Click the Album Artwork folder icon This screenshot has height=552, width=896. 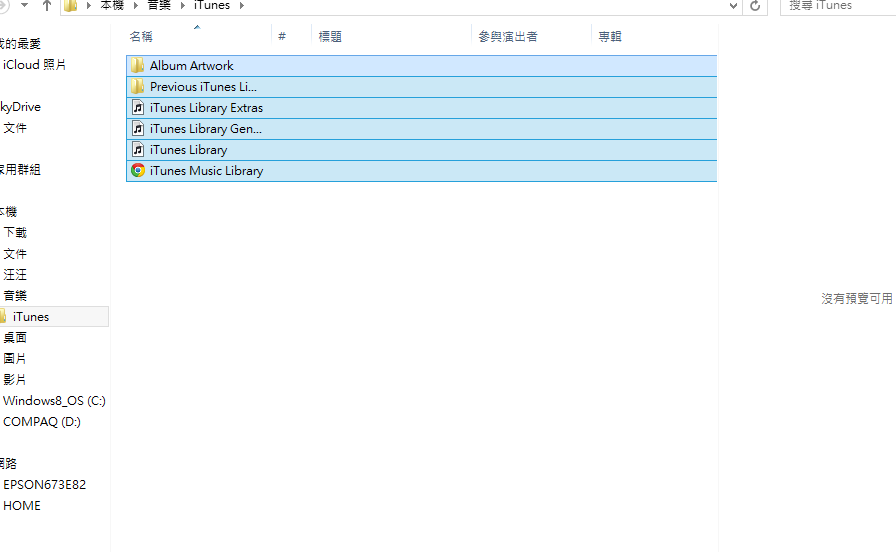pos(137,65)
